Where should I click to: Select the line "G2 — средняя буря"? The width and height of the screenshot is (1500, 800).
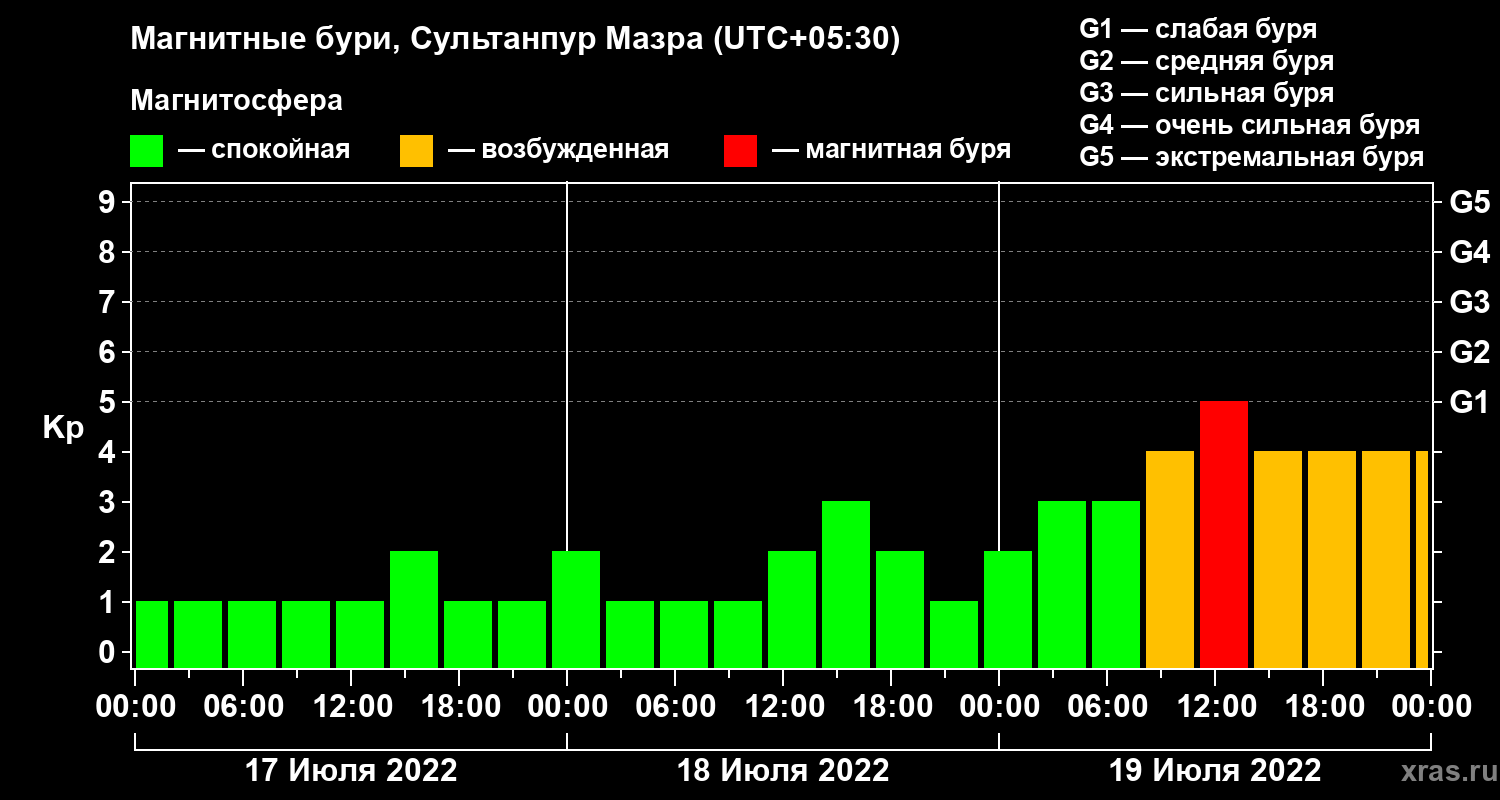coord(1206,61)
